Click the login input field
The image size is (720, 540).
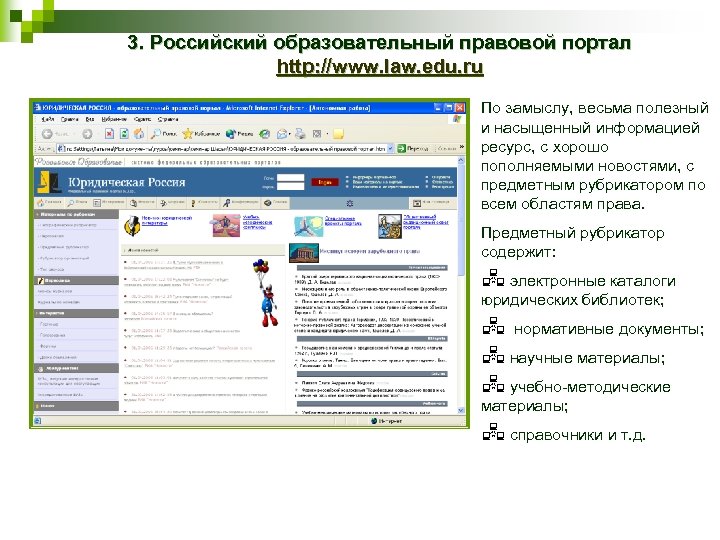[290, 178]
